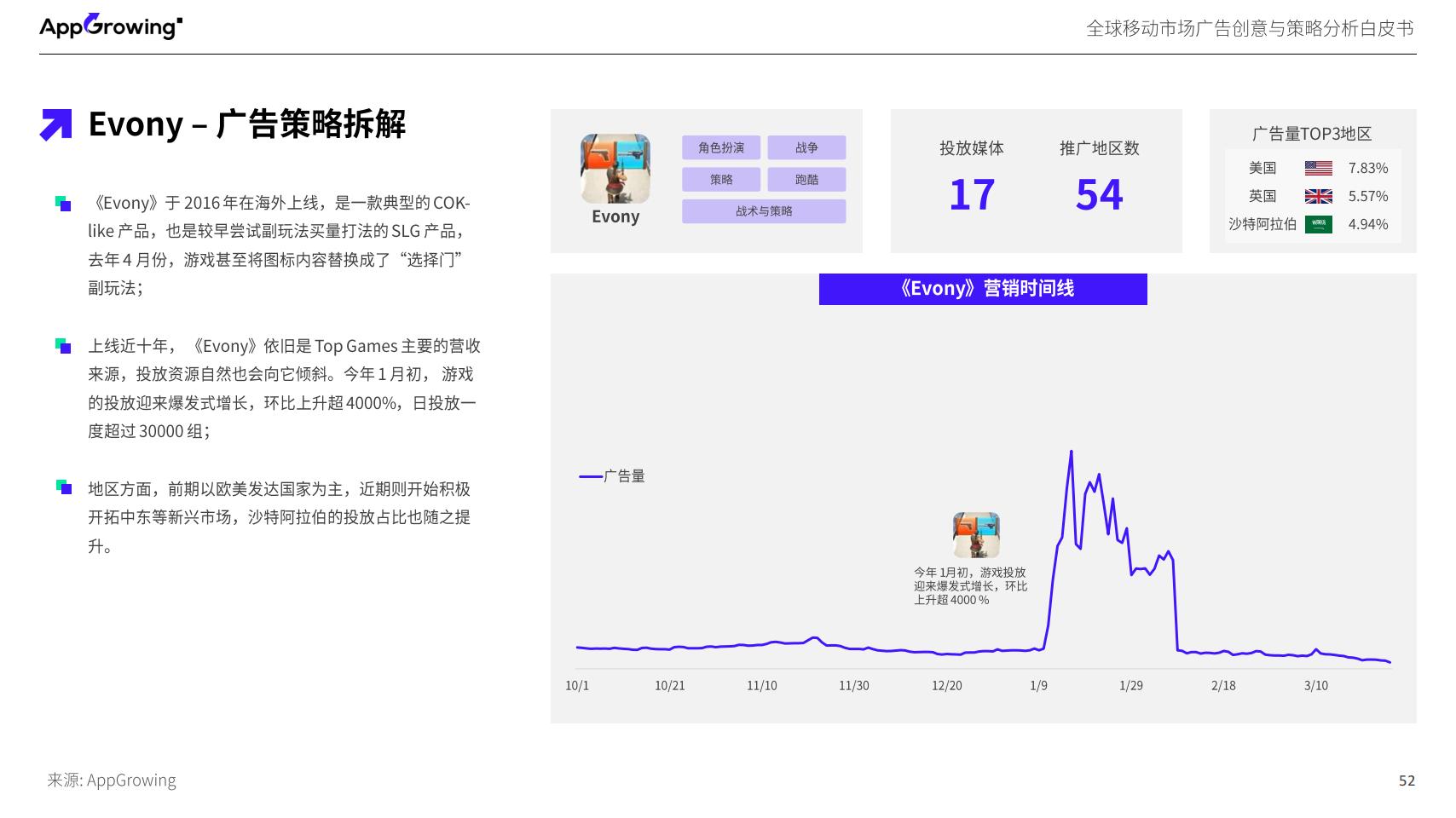The width and height of the screenshot is (1456, 818).
Task: Click the 3/10 axis label
Action: coord(1316,686)
